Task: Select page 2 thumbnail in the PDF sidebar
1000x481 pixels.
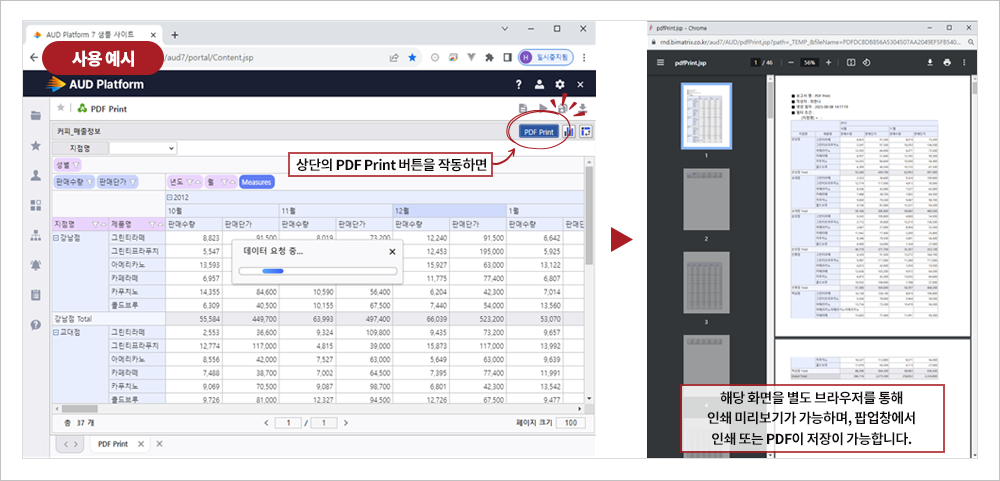Action: (706, 200)
